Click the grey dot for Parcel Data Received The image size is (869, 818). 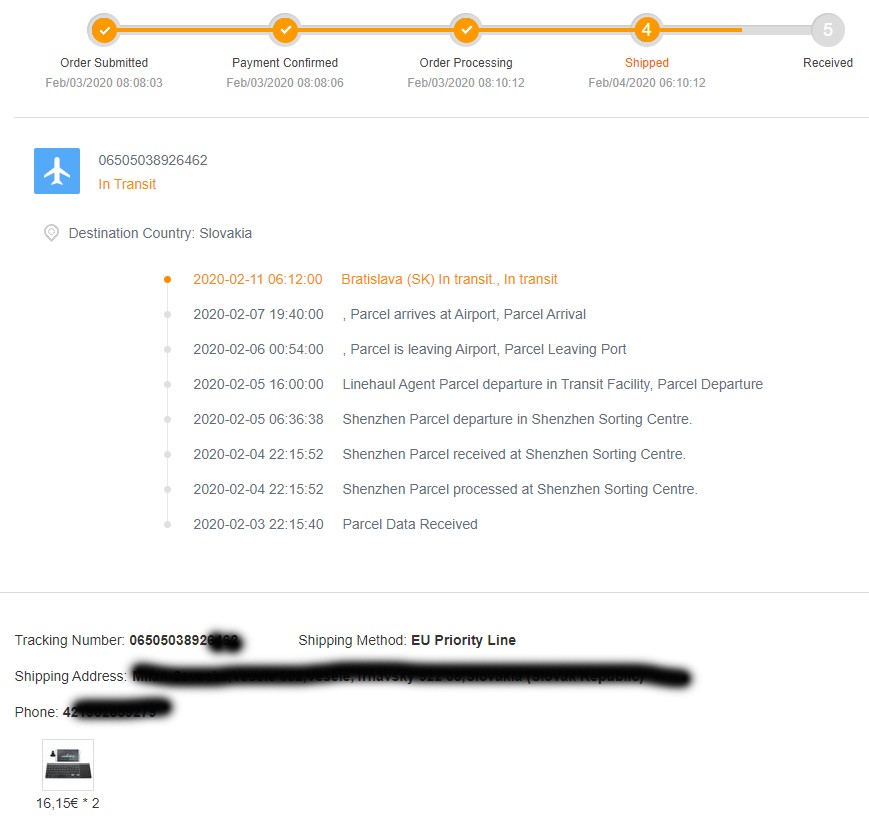click(x=167, y=524)
